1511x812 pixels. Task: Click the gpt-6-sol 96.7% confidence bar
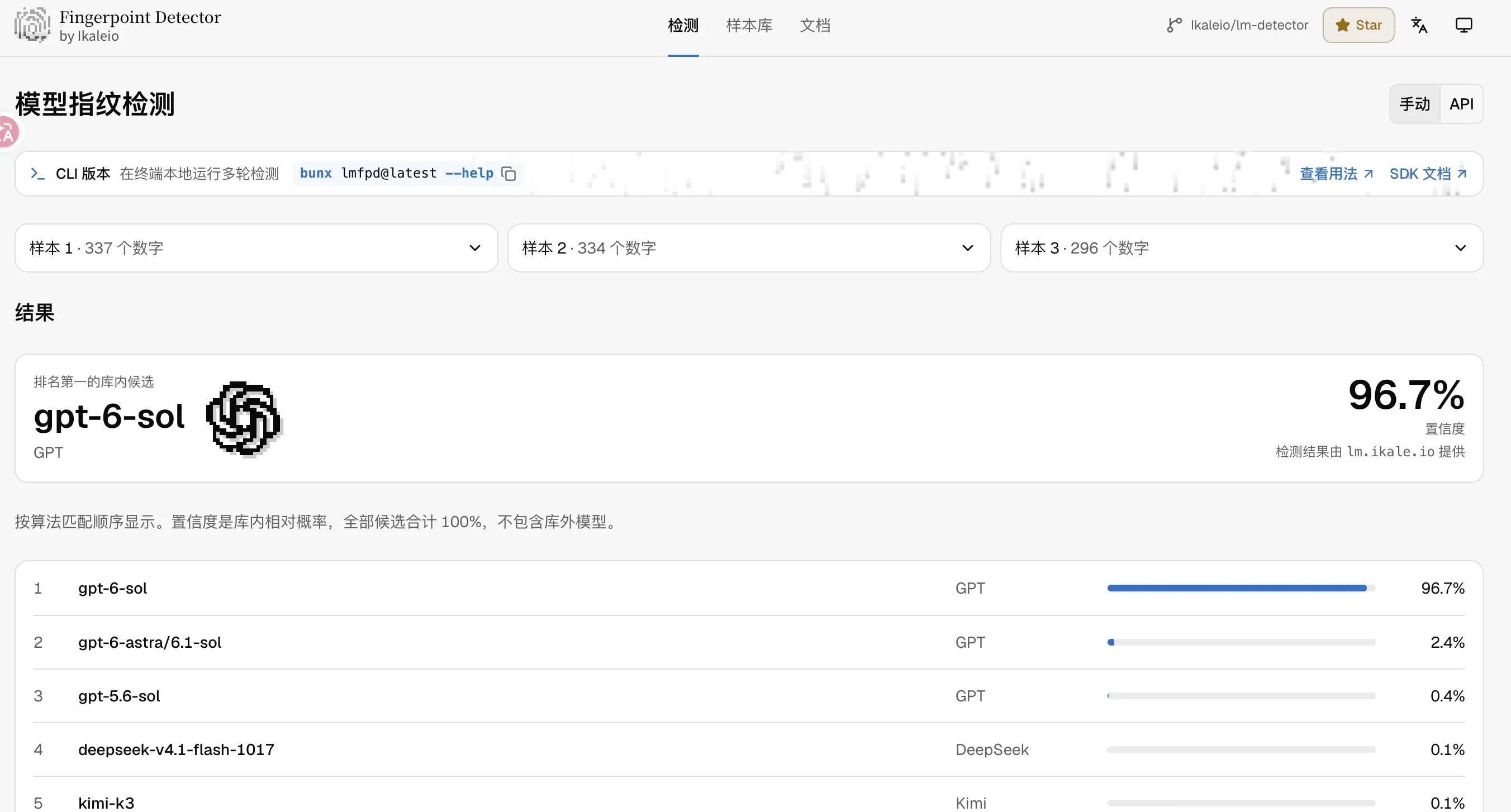pos(1241,588)
